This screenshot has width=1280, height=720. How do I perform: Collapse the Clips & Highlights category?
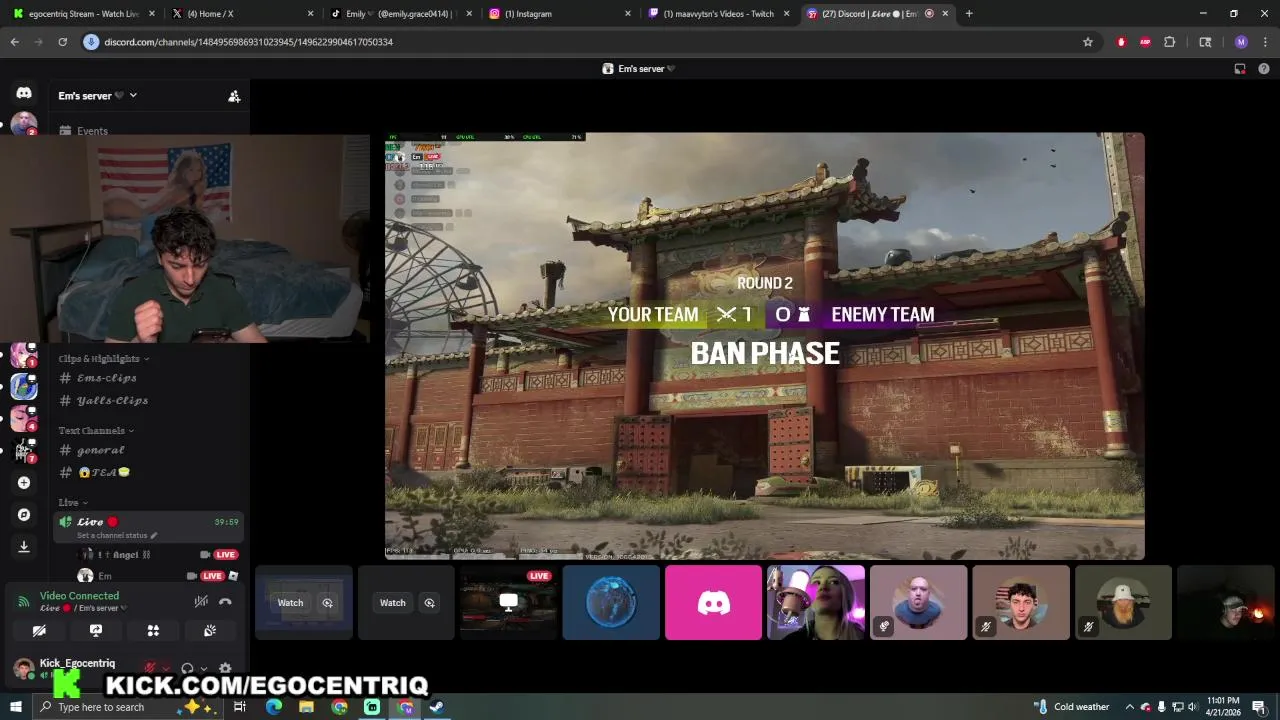[103, 359]
